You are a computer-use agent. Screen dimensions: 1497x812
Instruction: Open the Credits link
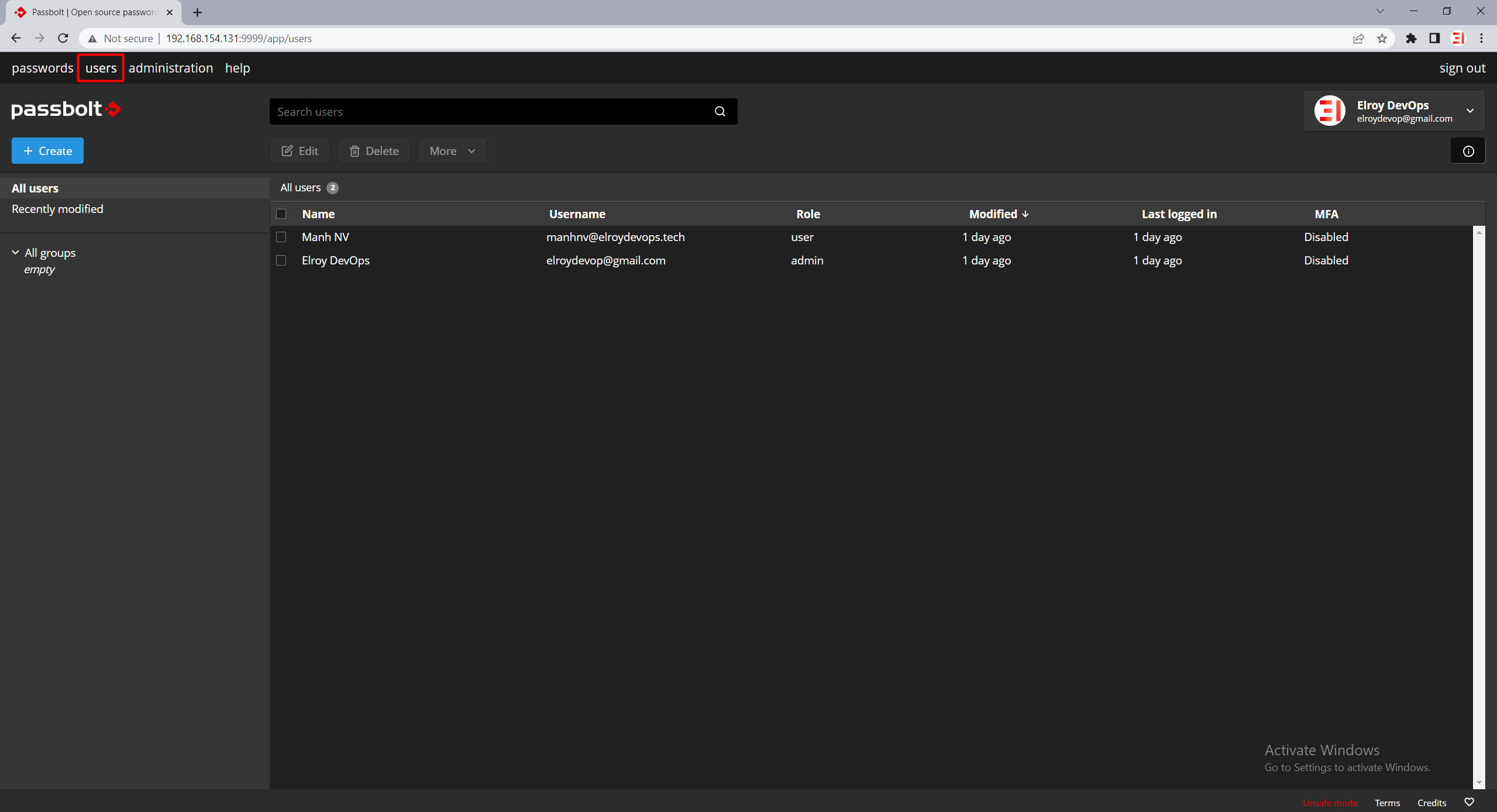point(1431,803)
